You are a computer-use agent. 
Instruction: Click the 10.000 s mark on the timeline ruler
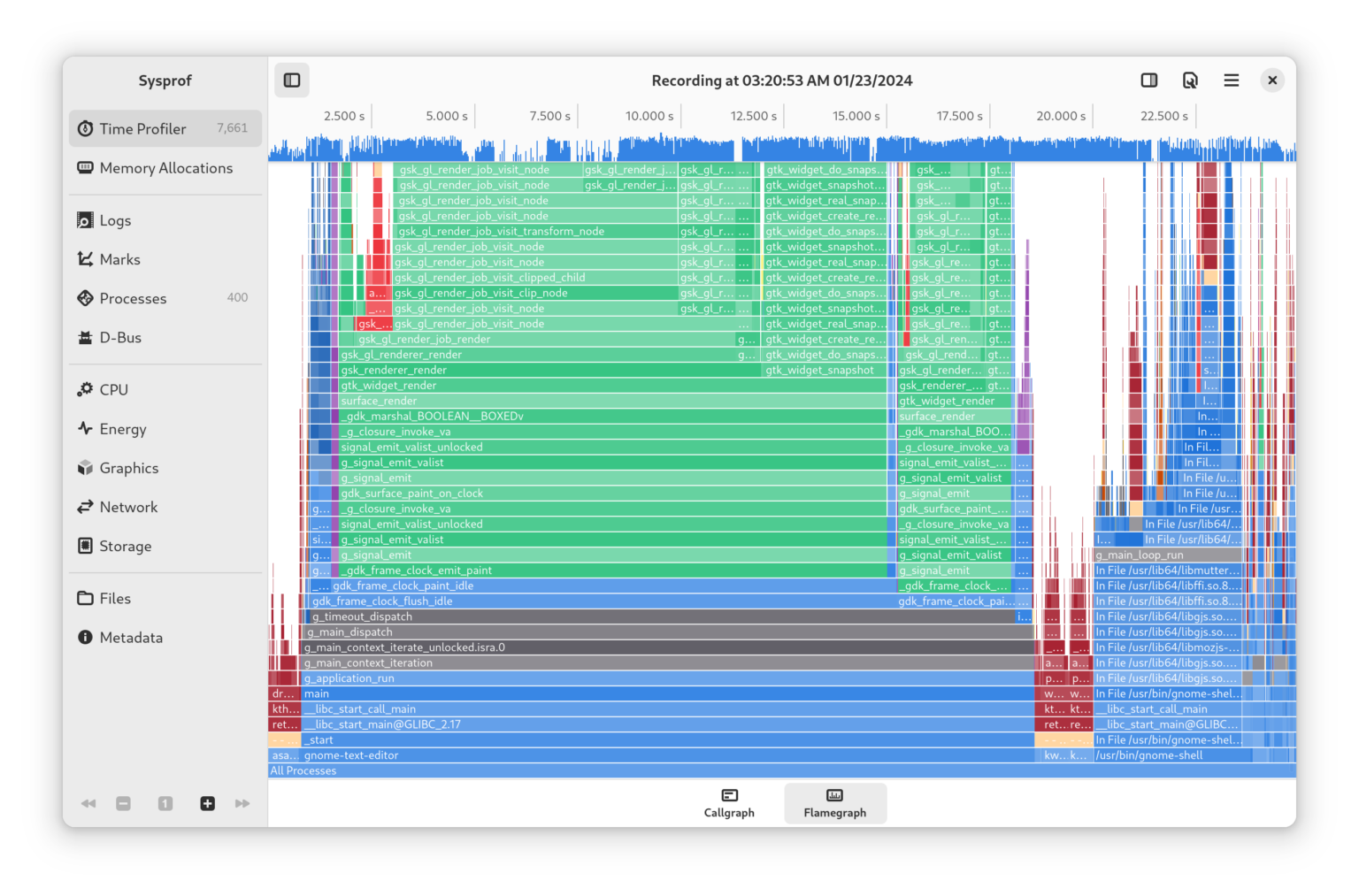[649, 115]
